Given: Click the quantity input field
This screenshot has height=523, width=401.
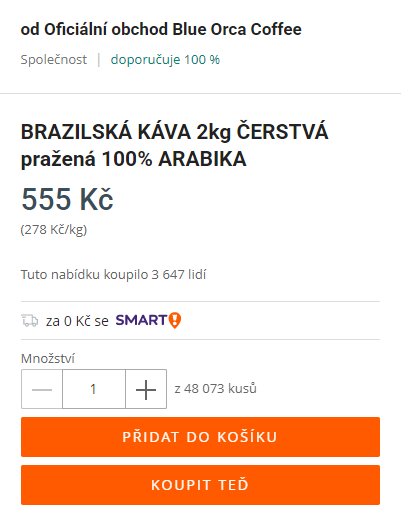Looking at the screenshot, I should tap(94, 389).
